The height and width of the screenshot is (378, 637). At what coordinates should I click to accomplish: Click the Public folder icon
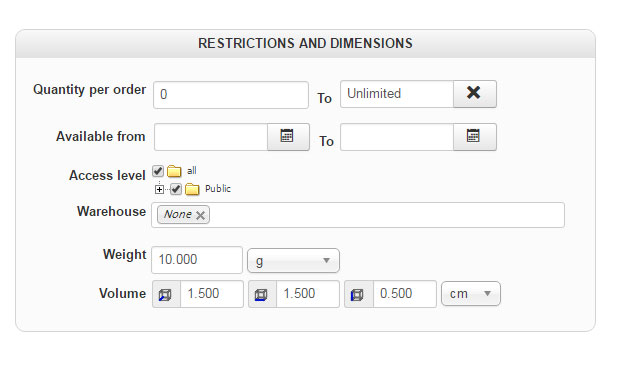point(192,189)
